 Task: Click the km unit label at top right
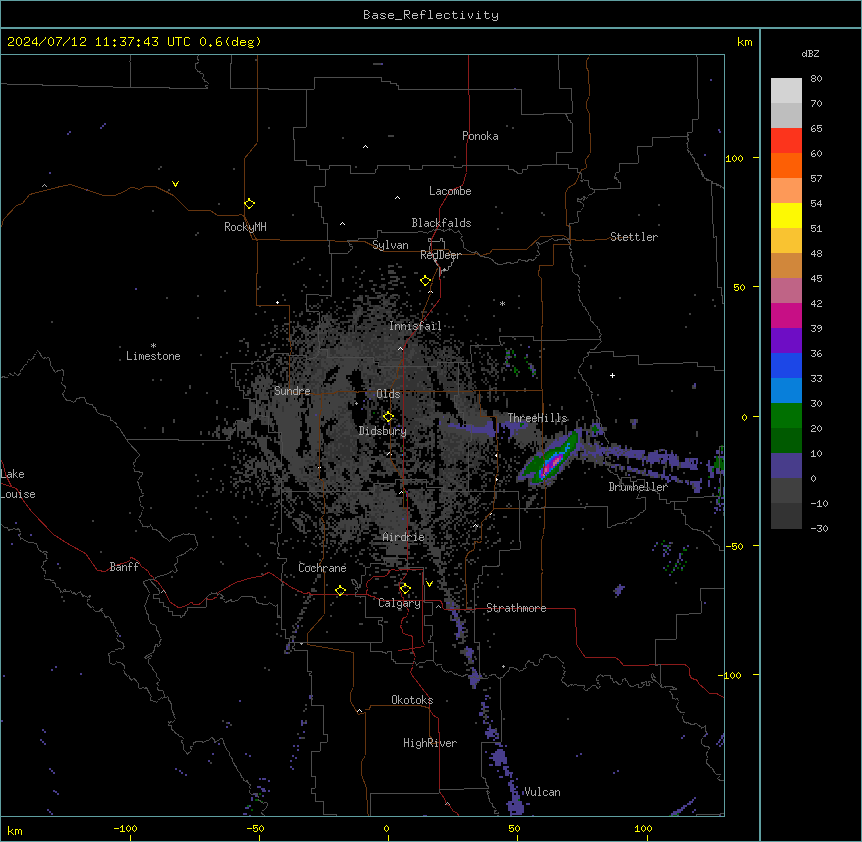tap(744, 42)
